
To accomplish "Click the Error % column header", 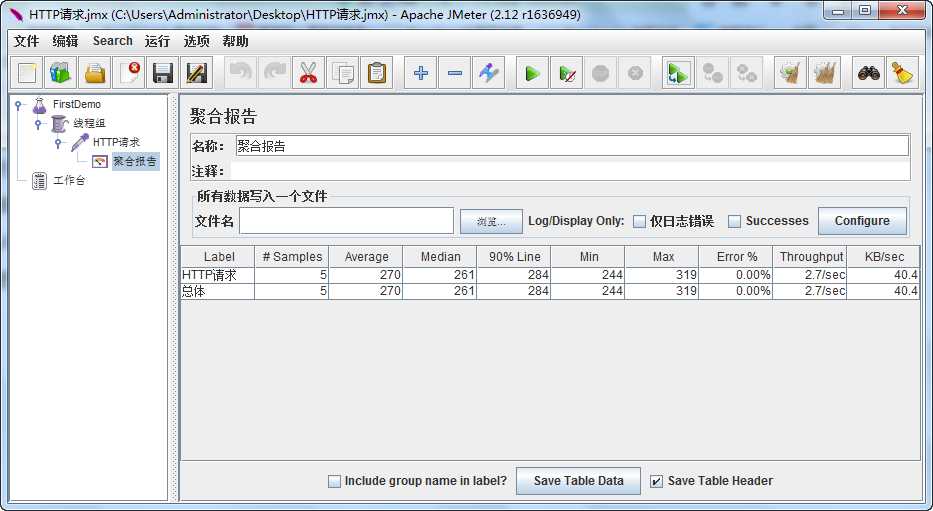I will click(736, 257).
